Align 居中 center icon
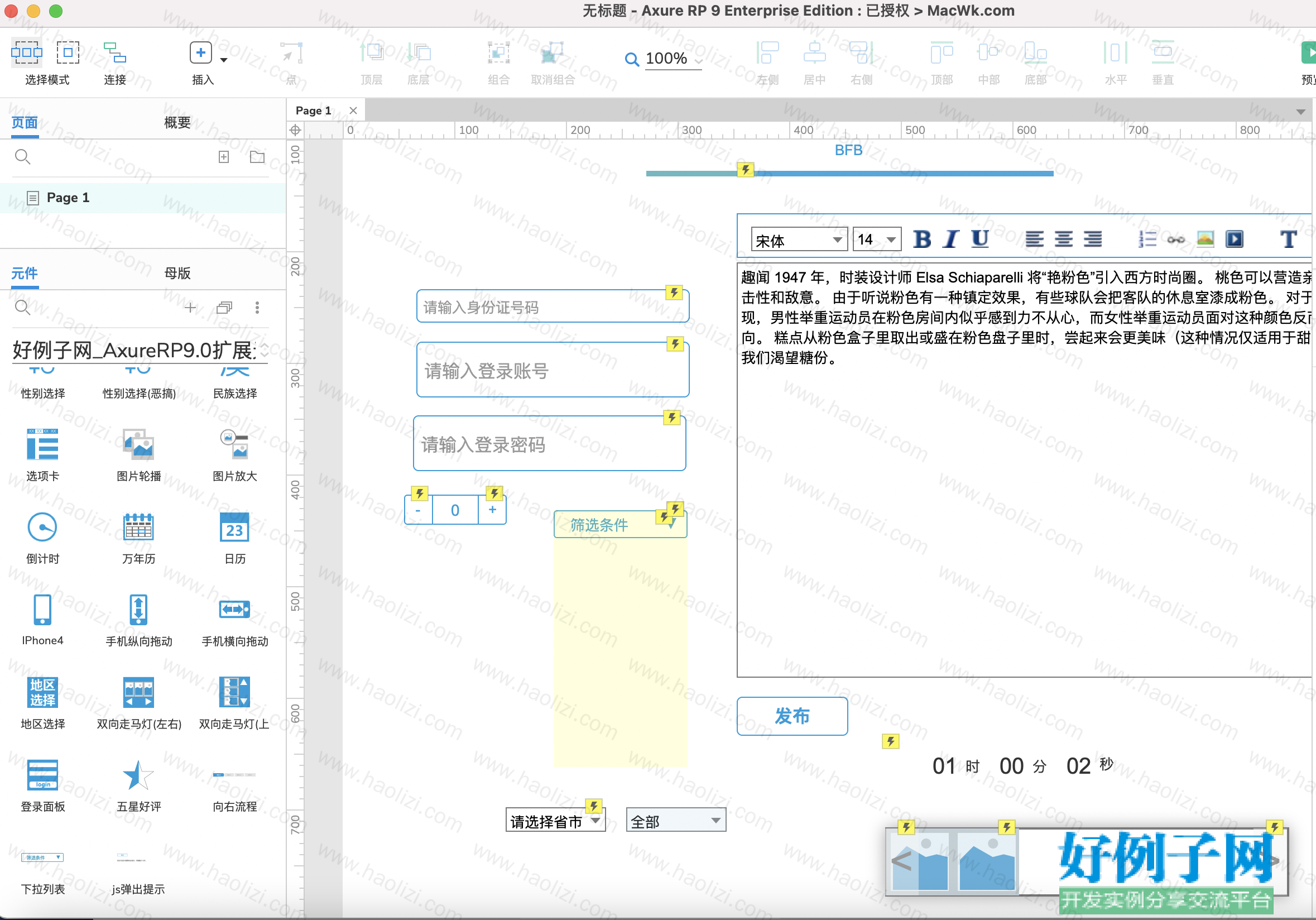1316x920 pixels. pyautogui.click(x=814, y=52)
